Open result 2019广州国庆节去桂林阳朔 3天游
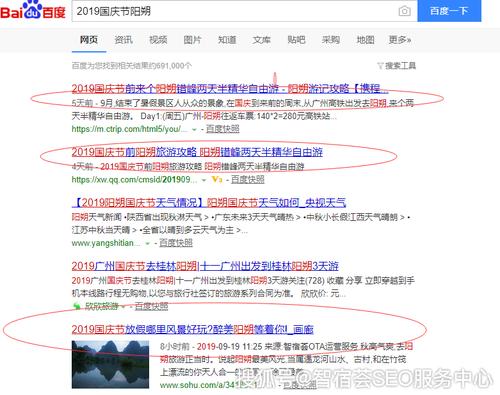The height and width of the screenshot is (395, 500). [x=205, y=266]
